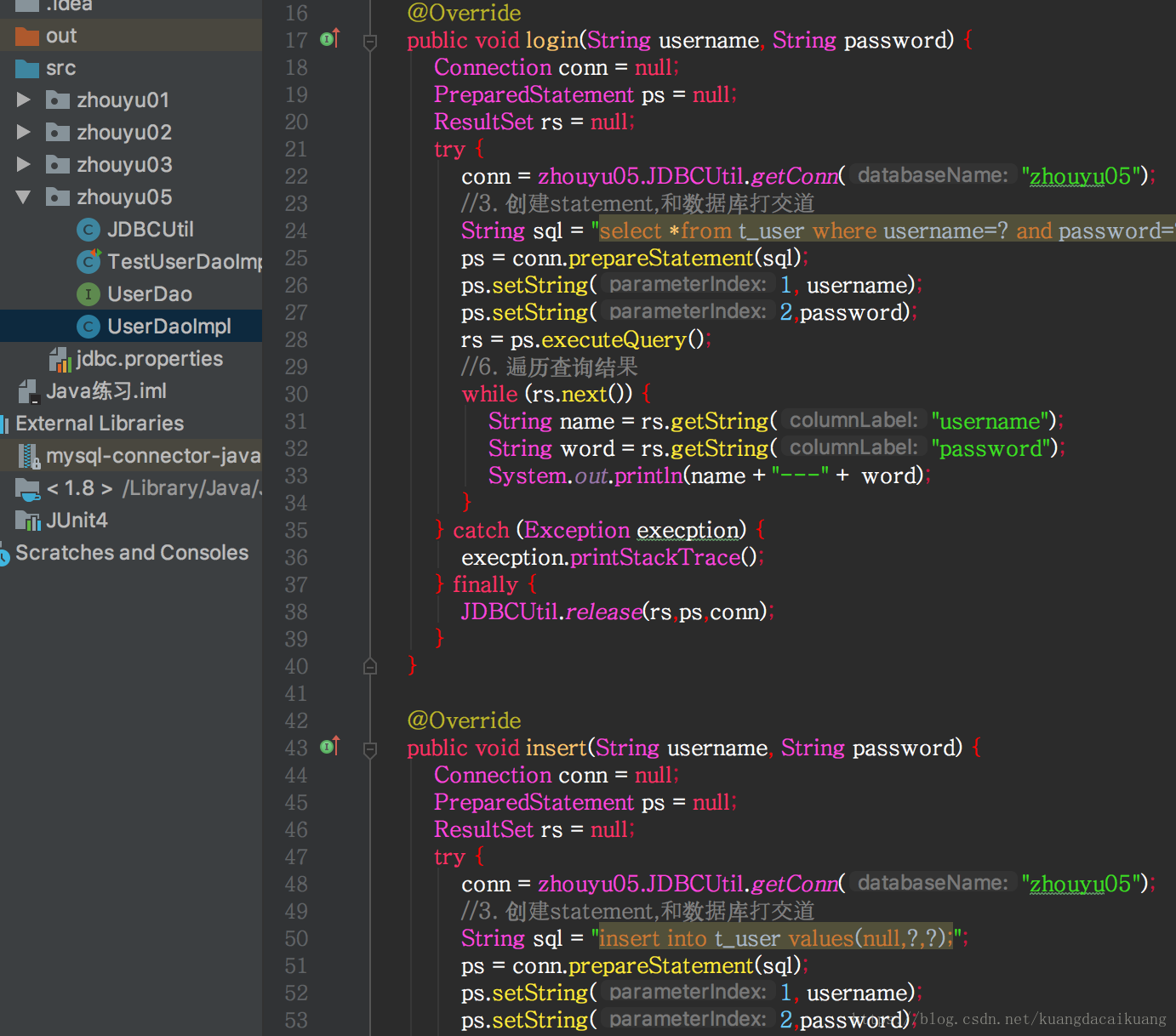Screen dimensions: 1176x1036
Task: Collapse the insert method fold marker at line 43
Action: pos(370,749)
